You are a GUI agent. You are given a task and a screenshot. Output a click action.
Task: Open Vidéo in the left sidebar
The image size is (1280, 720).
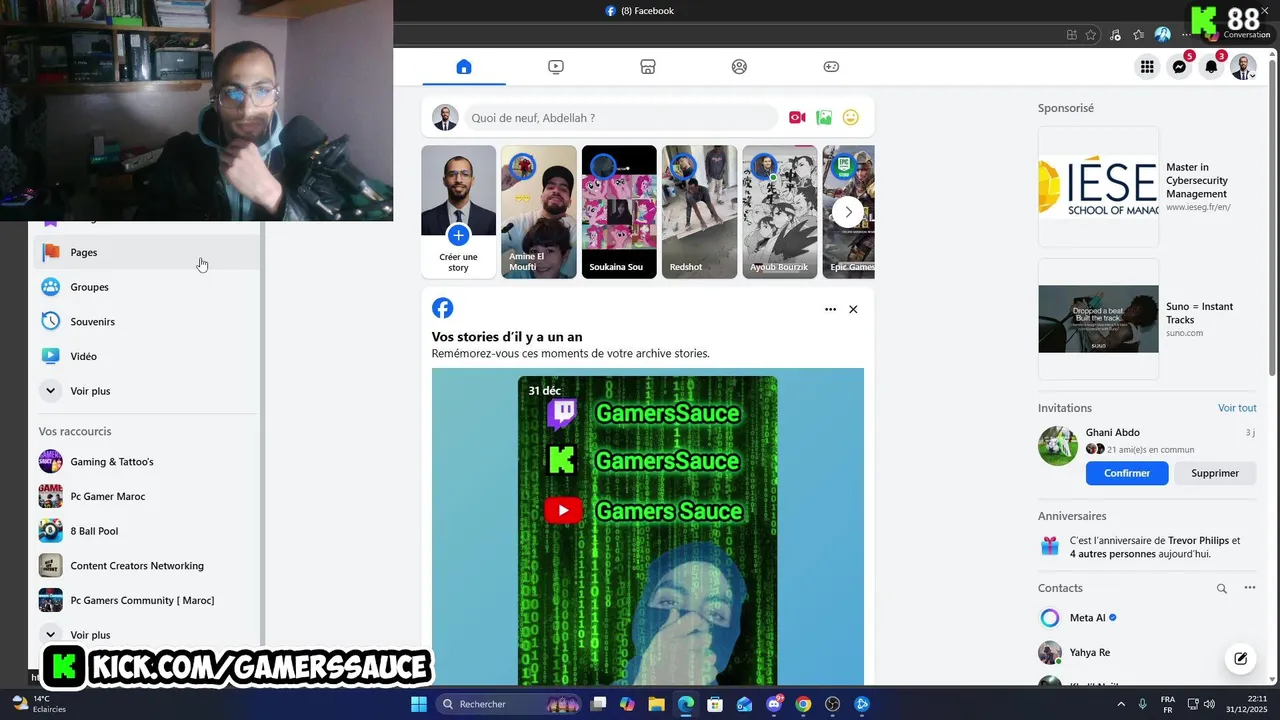[x=147, y=356]
